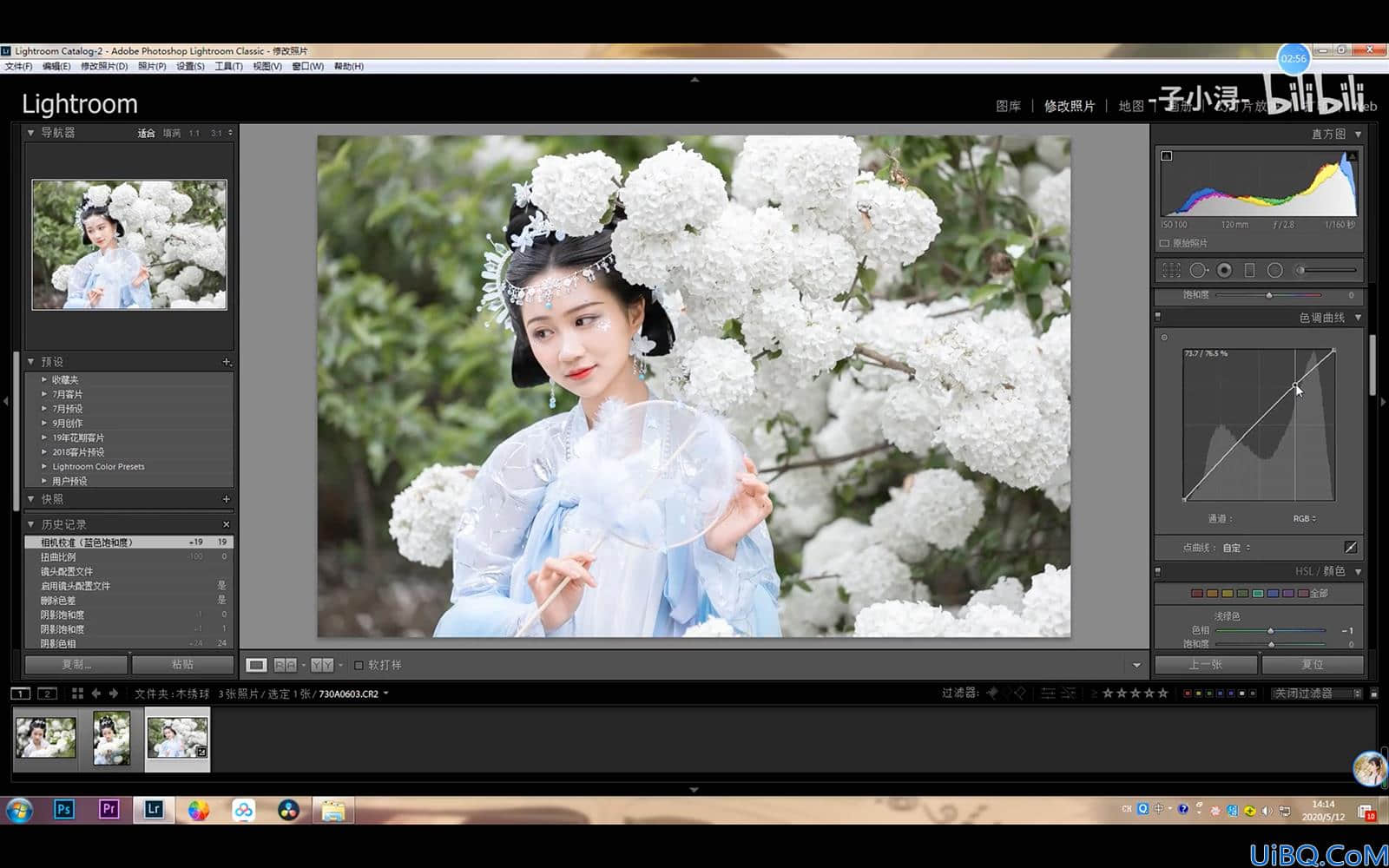Collapse the Tone Curve panel

(x=1358, y=318)
